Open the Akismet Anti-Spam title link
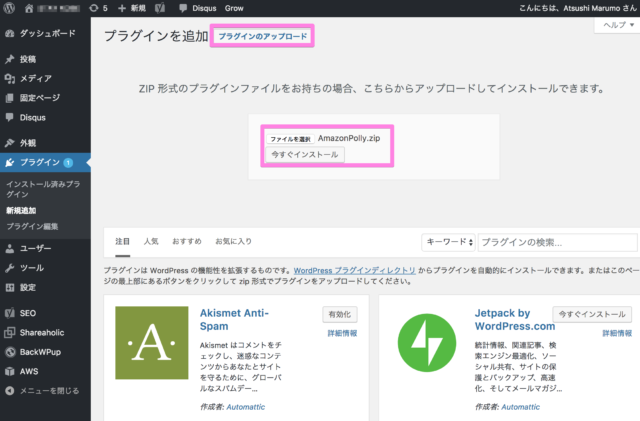 [x=234, y=320]
